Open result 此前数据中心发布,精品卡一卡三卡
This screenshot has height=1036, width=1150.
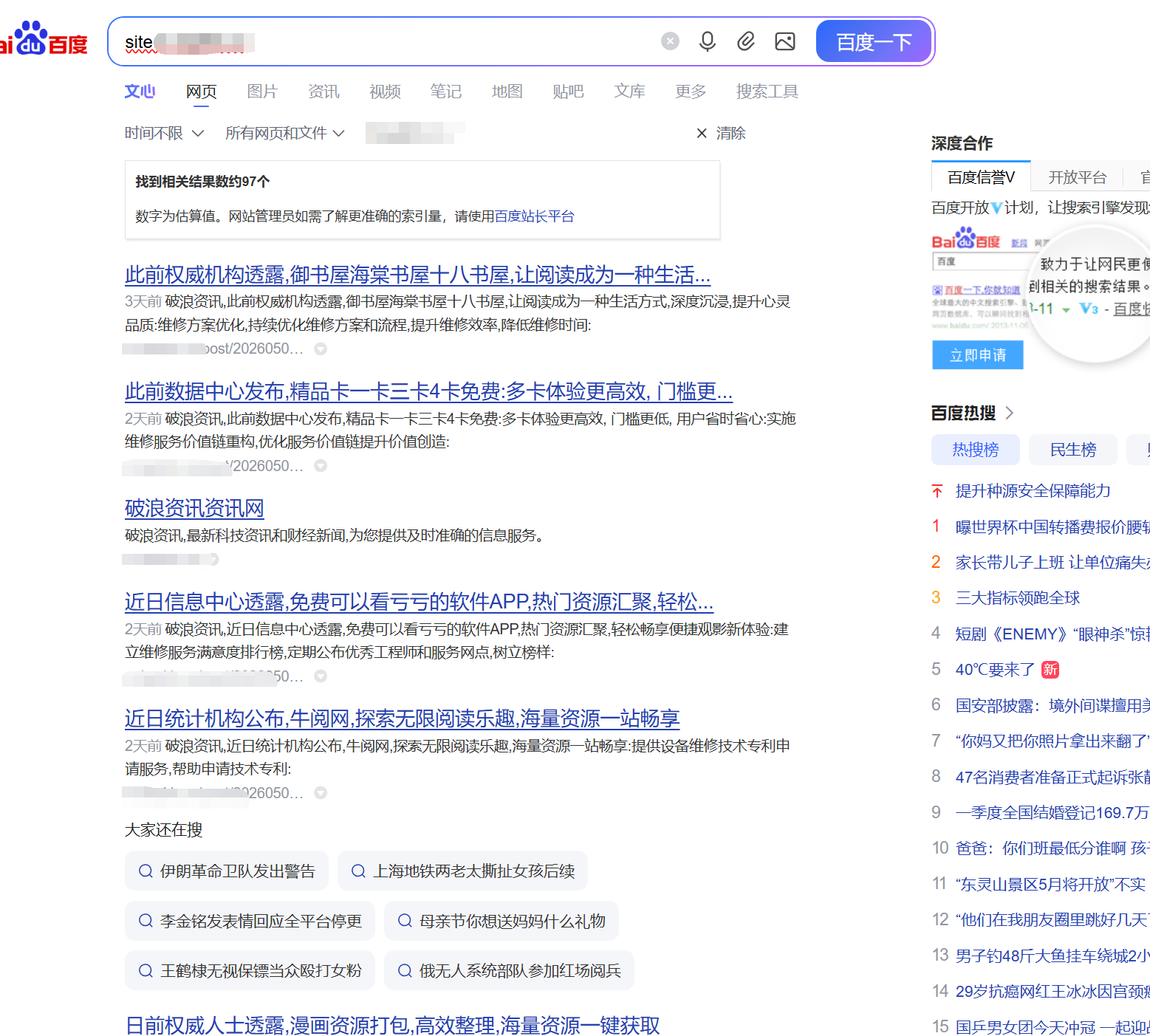click(428, 391)
